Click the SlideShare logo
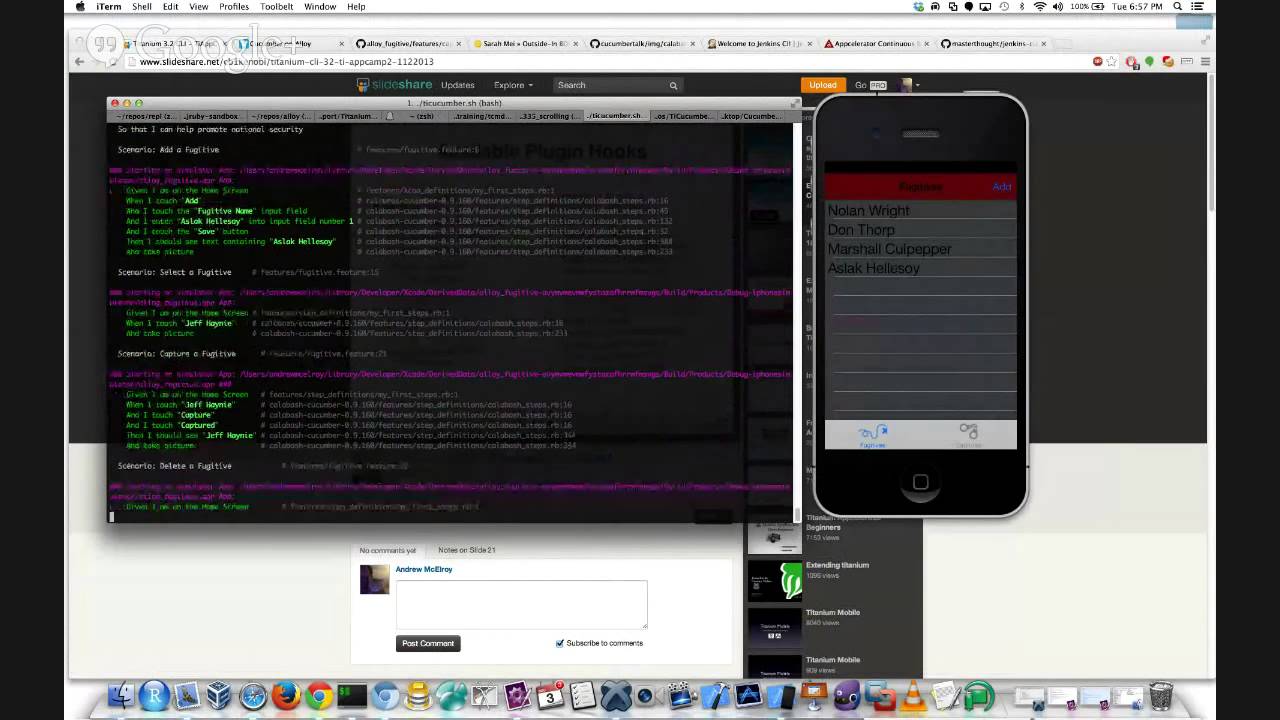Viewport: 1280px width, 720px height. pos(395,85)
